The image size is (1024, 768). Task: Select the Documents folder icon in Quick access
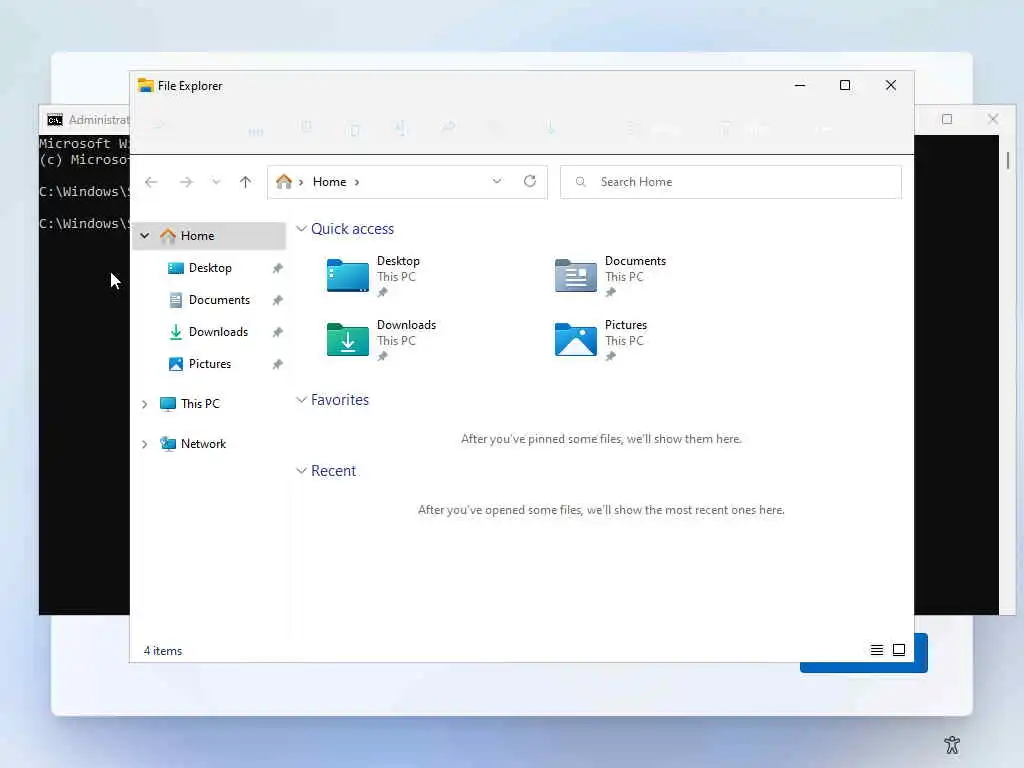click(575, 275)
